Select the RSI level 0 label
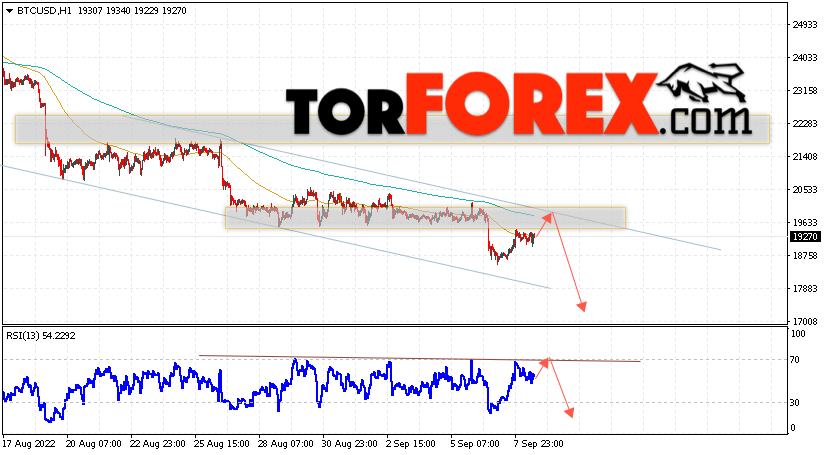828x455 pixels. click(793, 428)
